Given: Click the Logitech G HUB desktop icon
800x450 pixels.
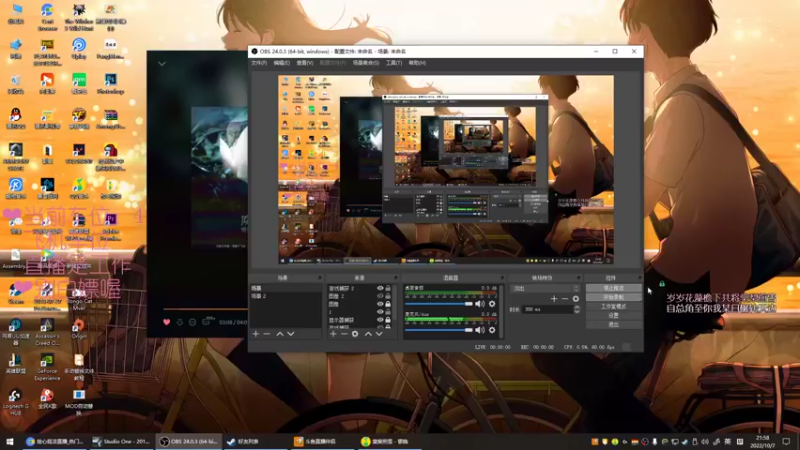Looking at the screenshot, I should pyautogui.click(x=15, y=402).
